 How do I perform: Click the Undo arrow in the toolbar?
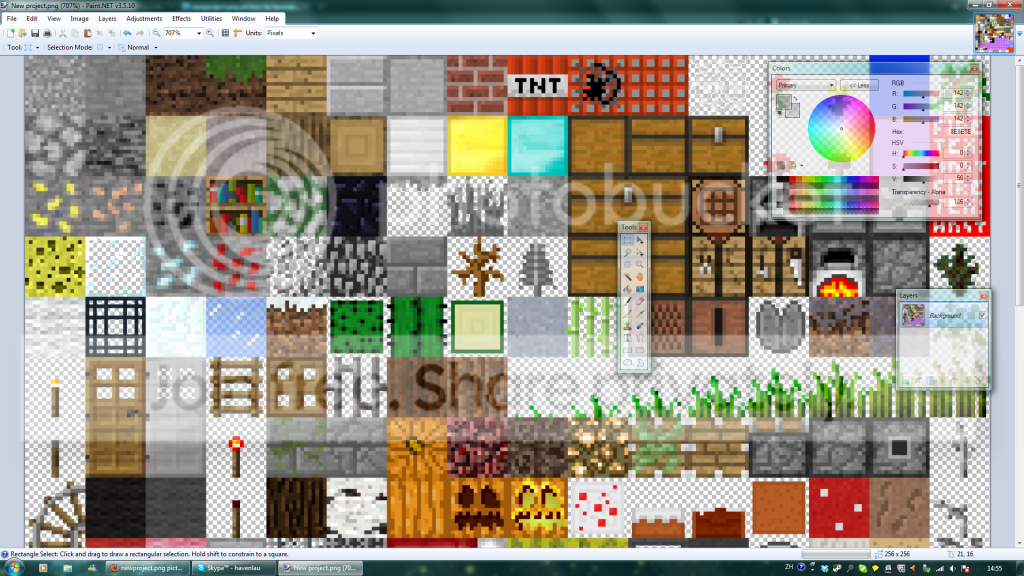pos(127,33)
